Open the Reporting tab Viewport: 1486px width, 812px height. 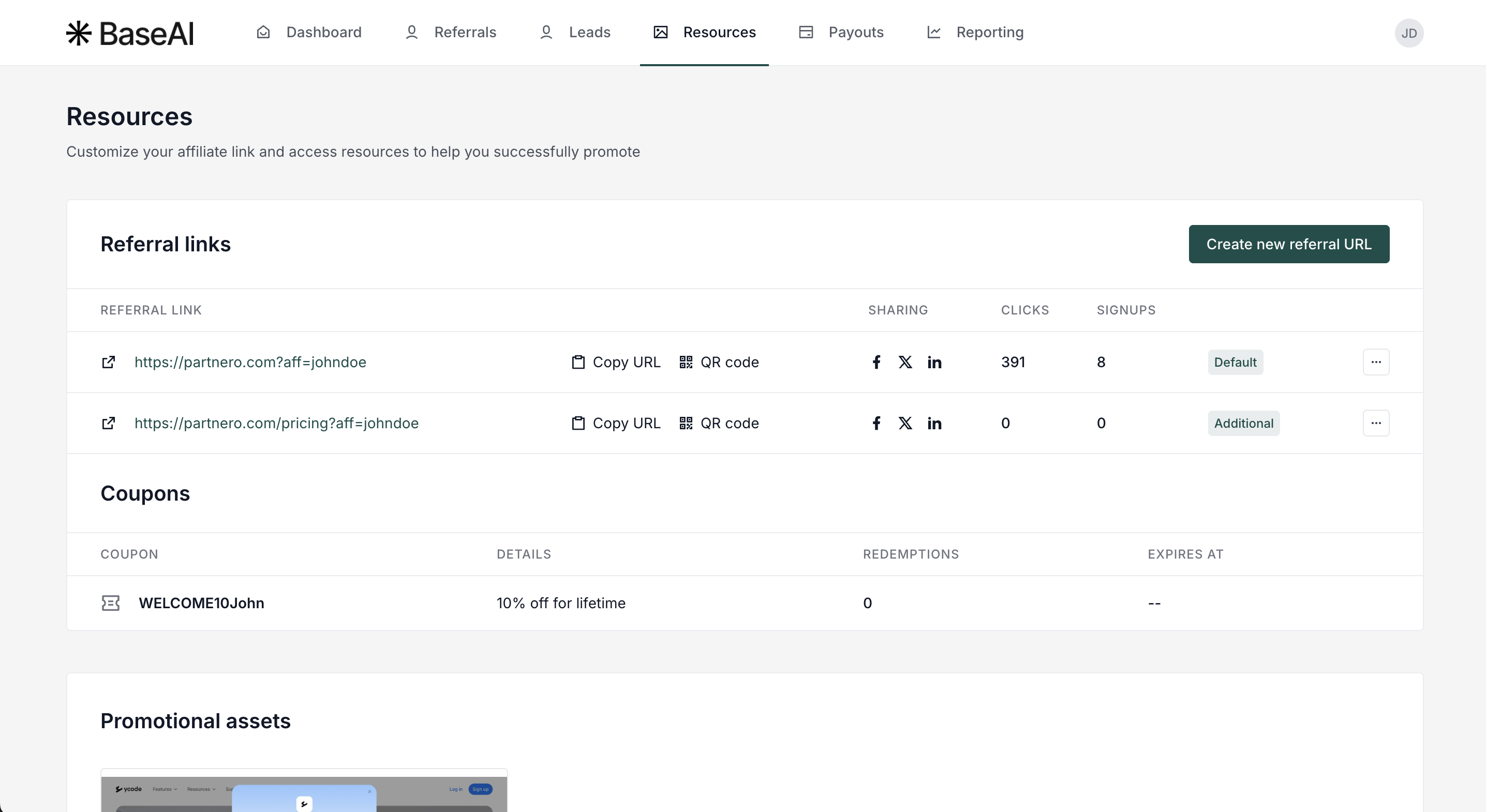click(975, 32)
